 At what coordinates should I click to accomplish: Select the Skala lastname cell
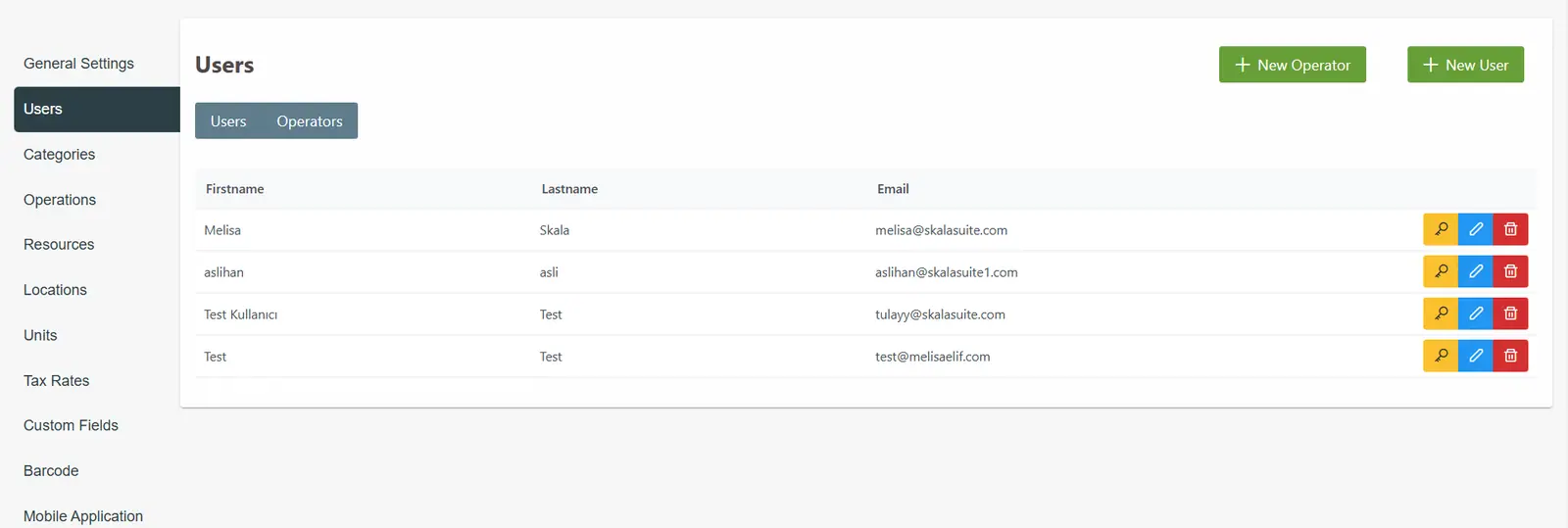click(x=554, y=230)
